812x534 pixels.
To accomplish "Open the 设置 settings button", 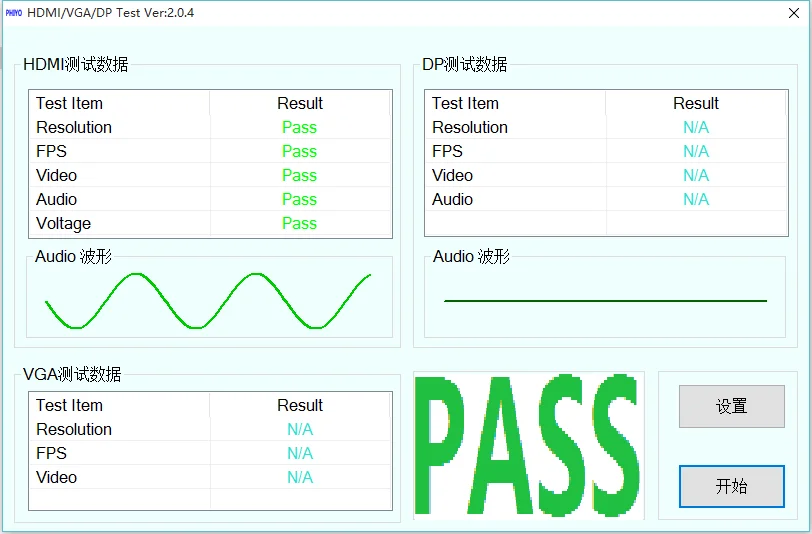I will 732,406.
